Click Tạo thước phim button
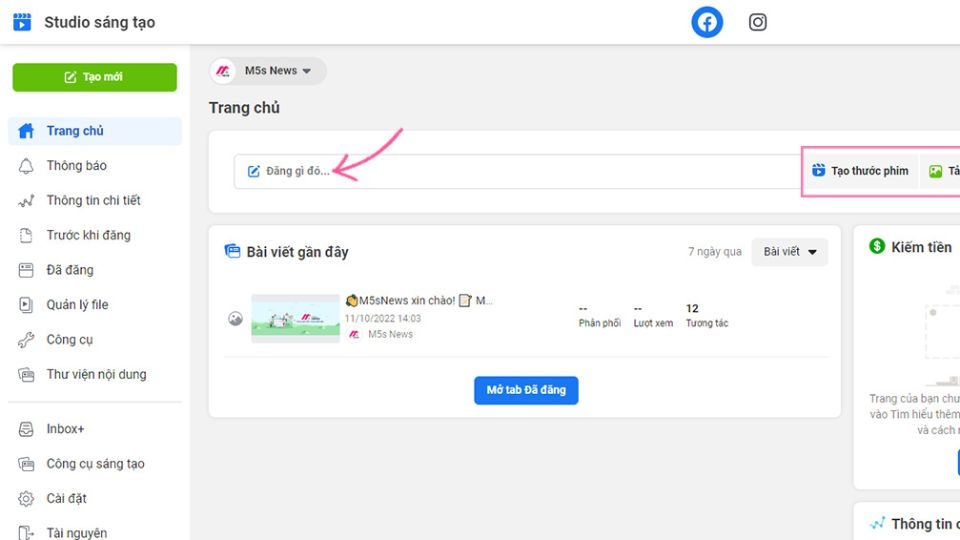This screenshot has width=960, height=540. tap(860, 171)
